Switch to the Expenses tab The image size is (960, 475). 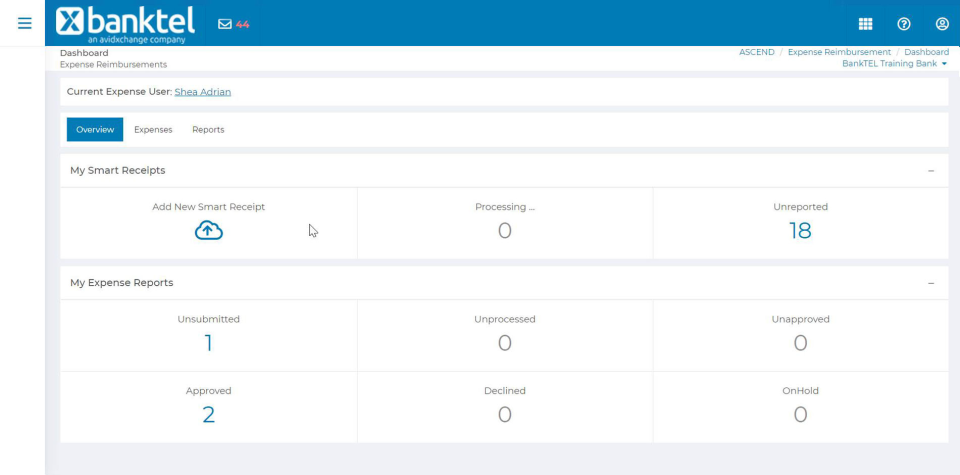pos(153,130)
